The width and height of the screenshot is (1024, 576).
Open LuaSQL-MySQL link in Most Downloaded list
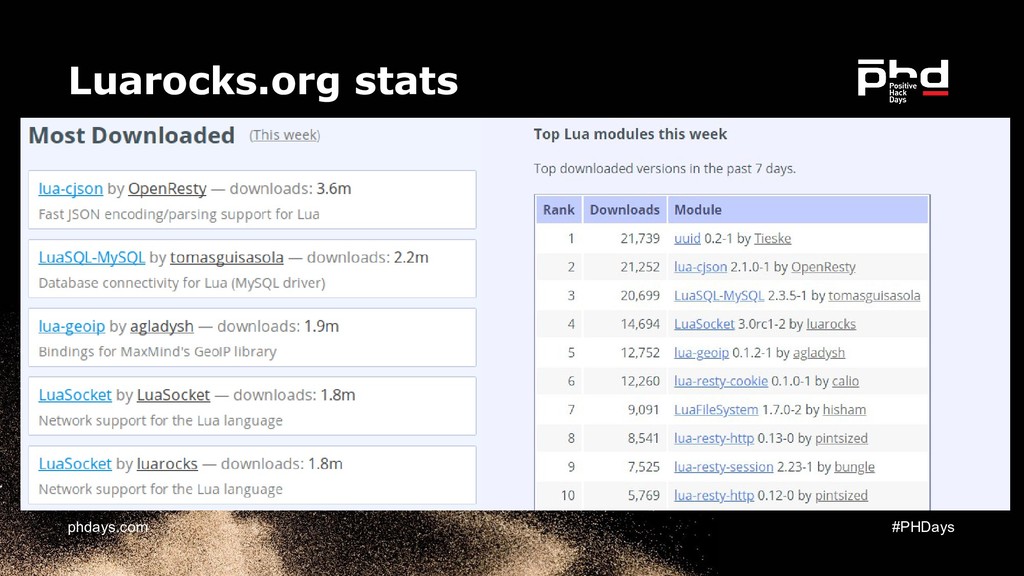91,257
